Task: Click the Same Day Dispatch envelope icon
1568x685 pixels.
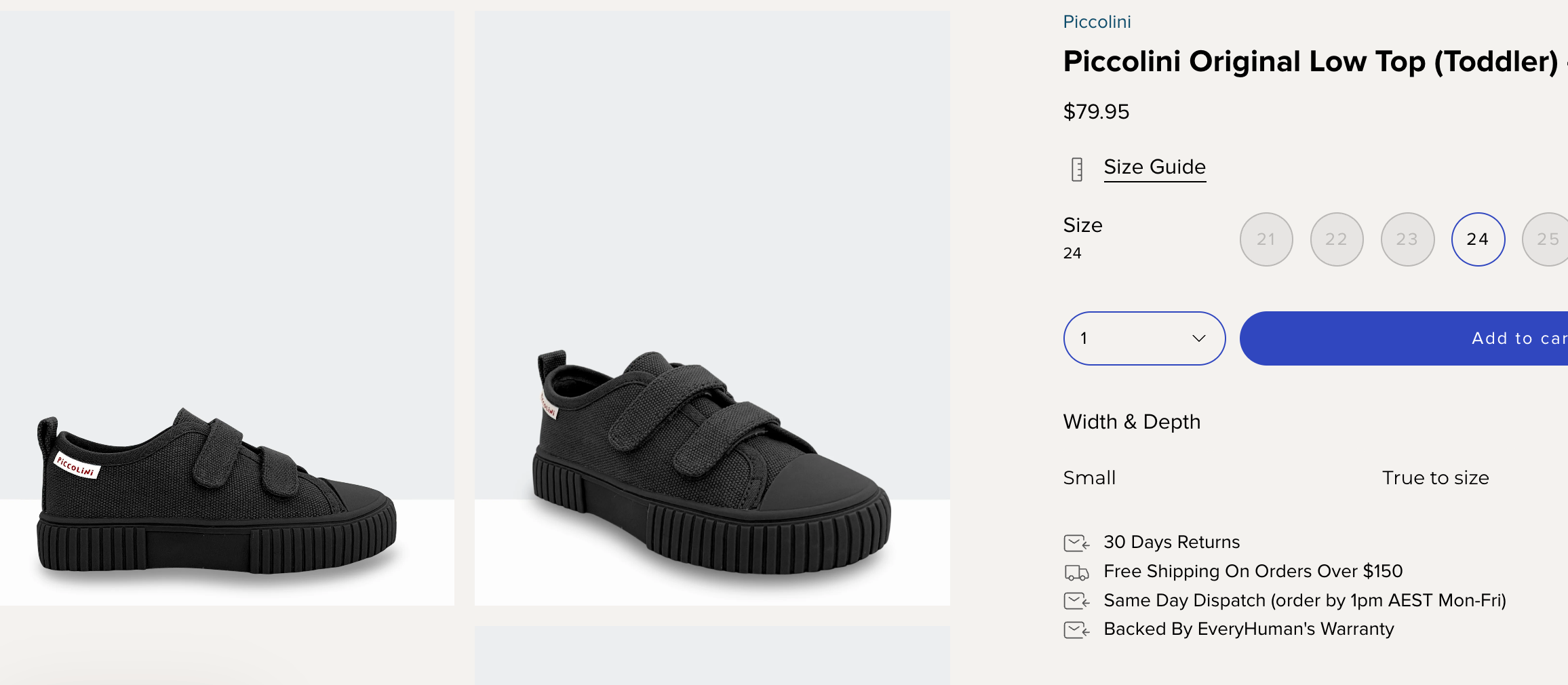Action: [x=1076, y=601]
